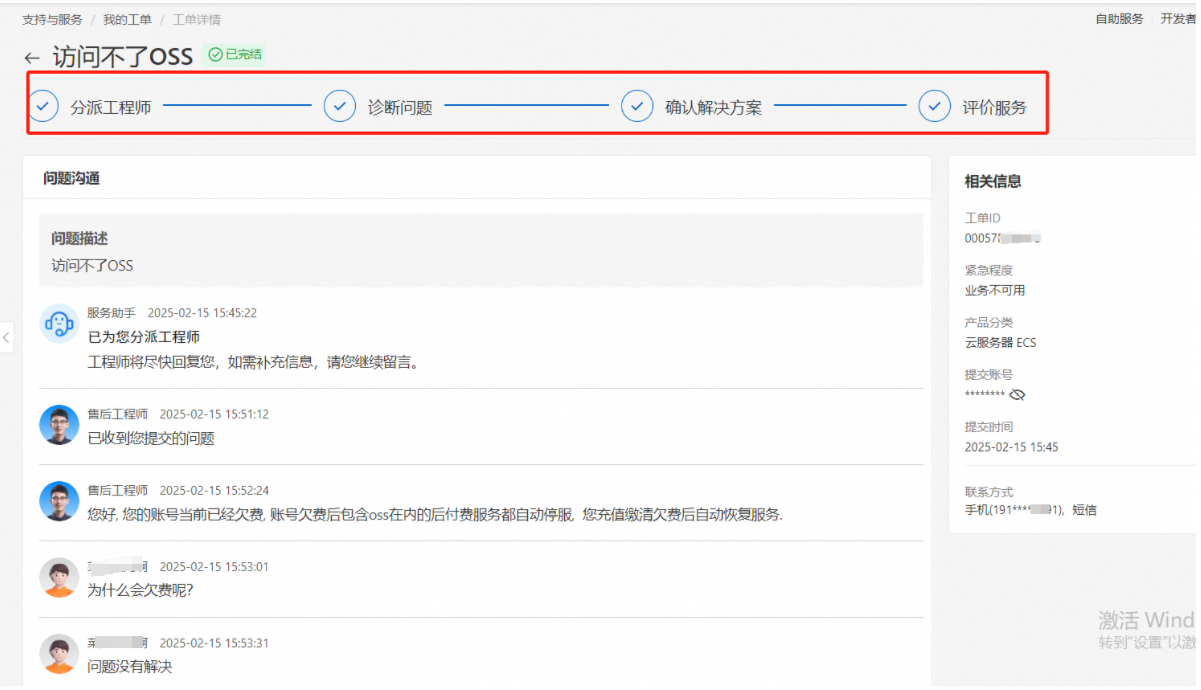Viewport: 1201px width, 690px height.
Task: Click the 确认解决方案 step label
Action: (x=714, y=107)
